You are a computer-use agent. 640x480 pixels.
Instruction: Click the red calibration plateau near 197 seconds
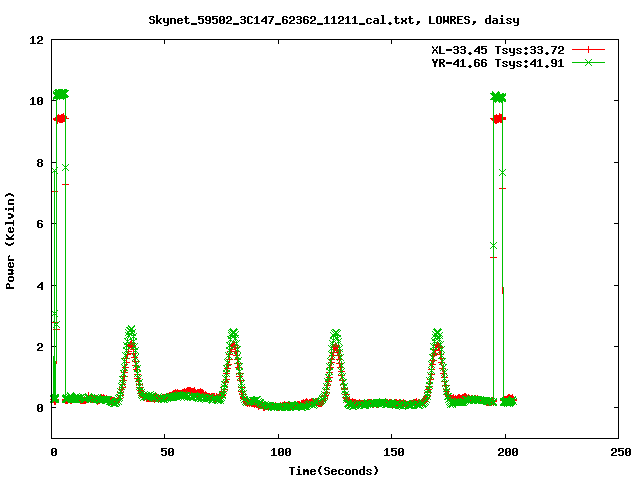pos(498,119)
